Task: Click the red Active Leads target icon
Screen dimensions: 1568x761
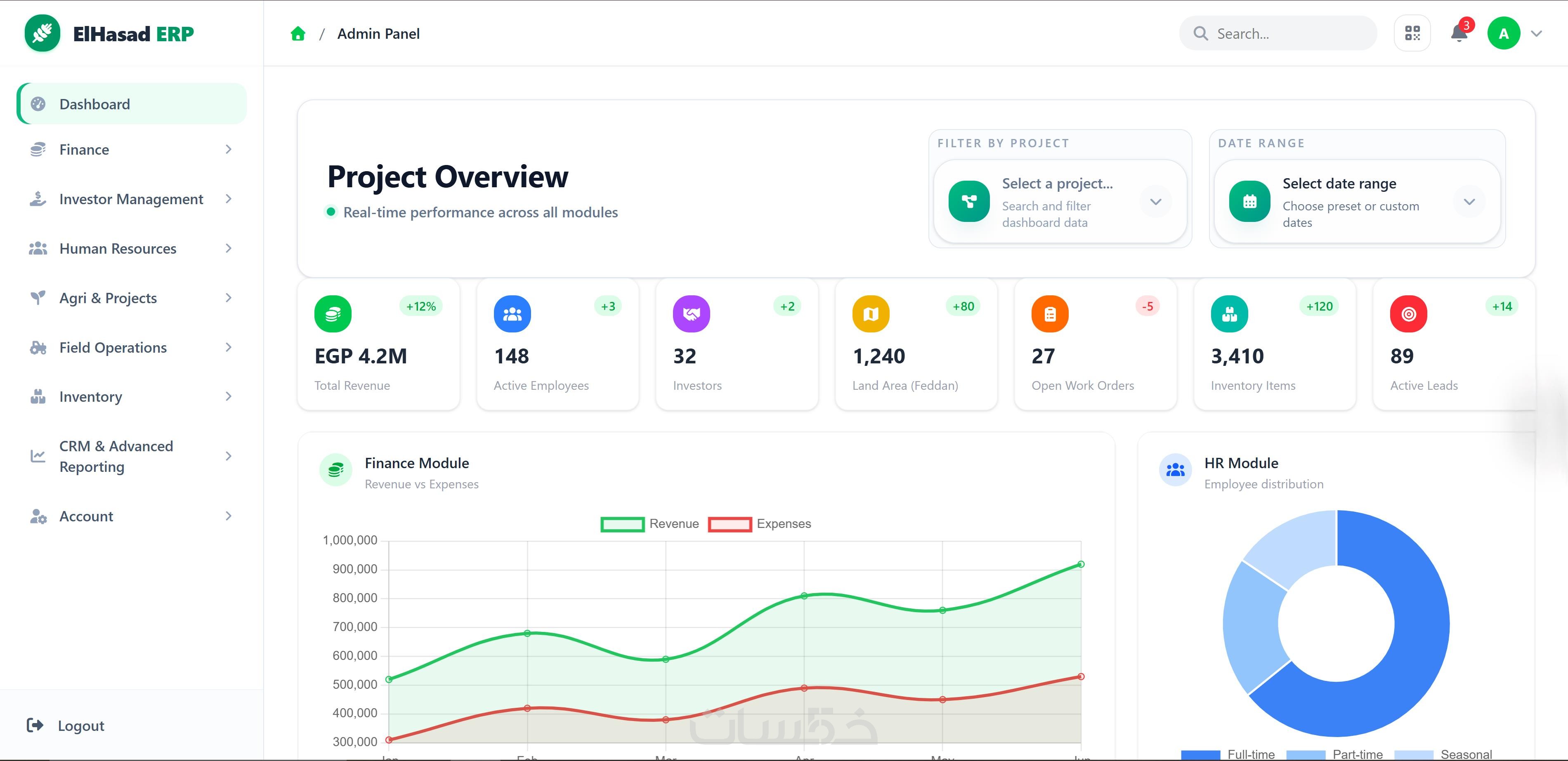Action: [1408, 314]
